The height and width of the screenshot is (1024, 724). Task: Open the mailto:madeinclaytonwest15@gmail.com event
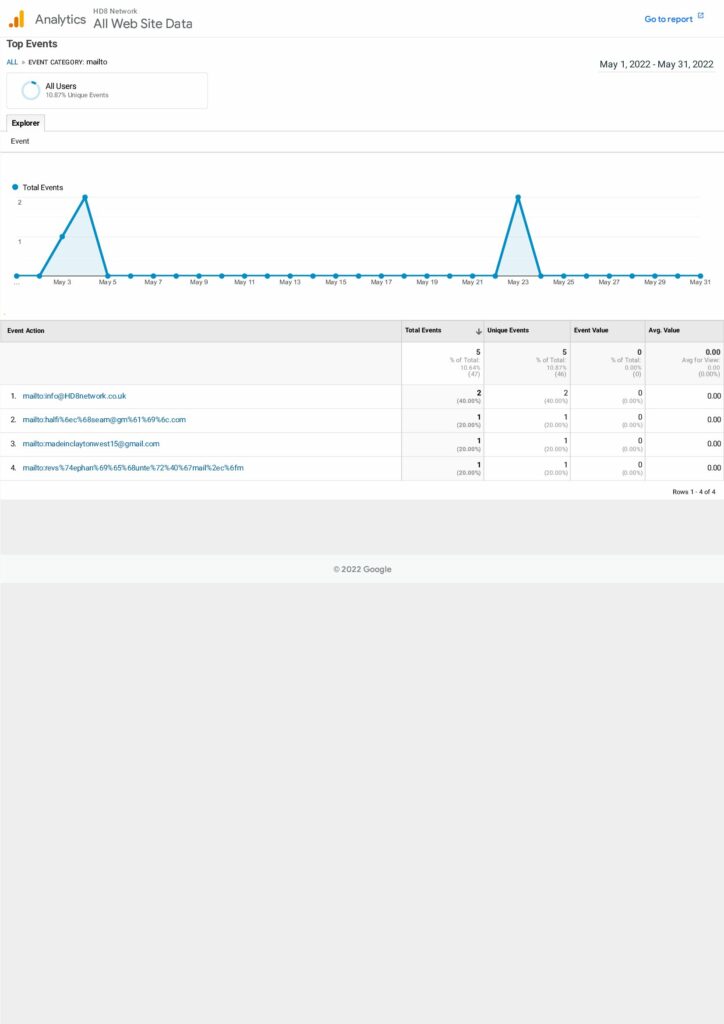(x=91, y=444)
